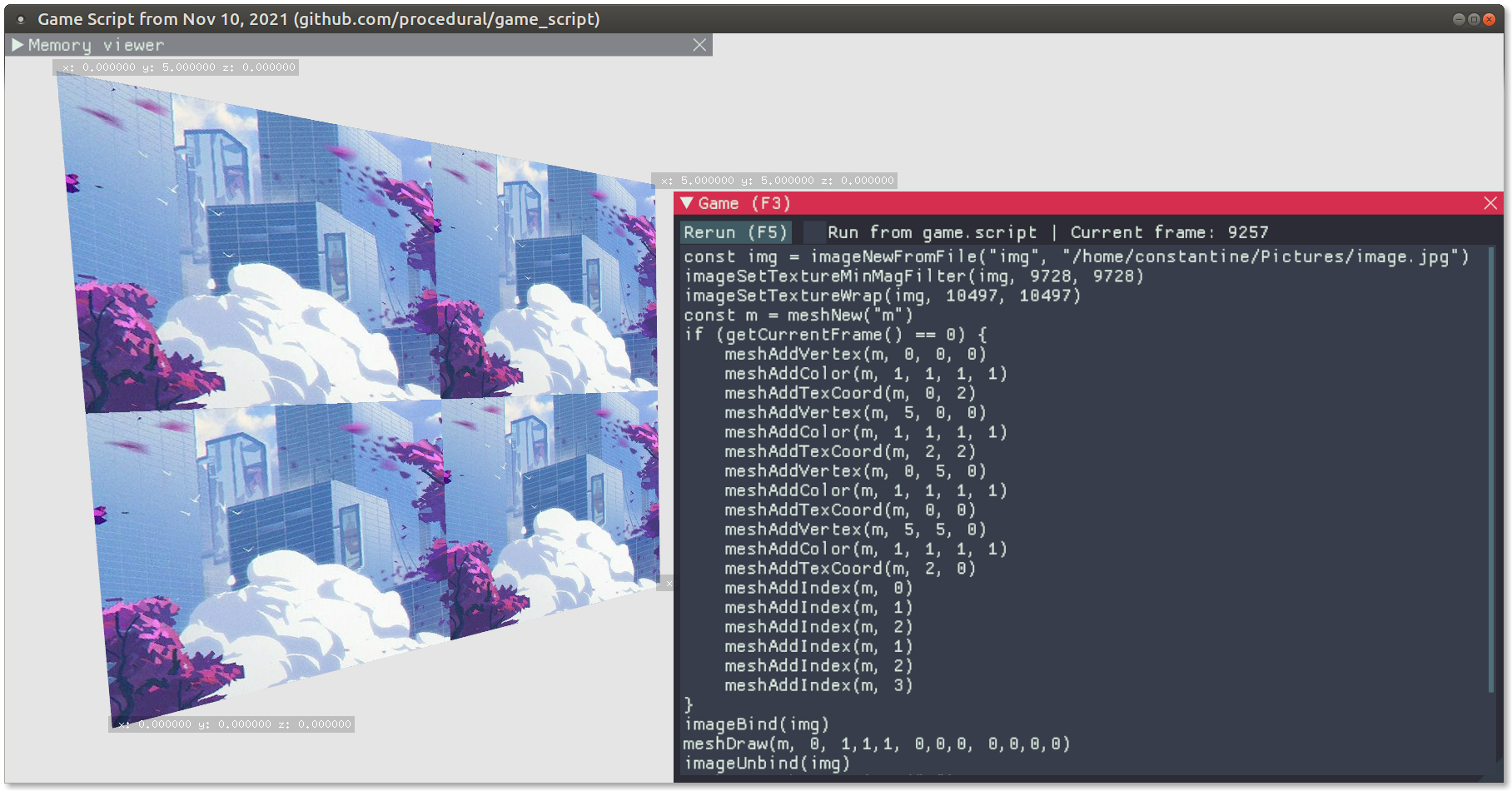Close the Memory viewer panel
Image resolution: width=1512 pixels, height=791 pixels.
(699, 45)
